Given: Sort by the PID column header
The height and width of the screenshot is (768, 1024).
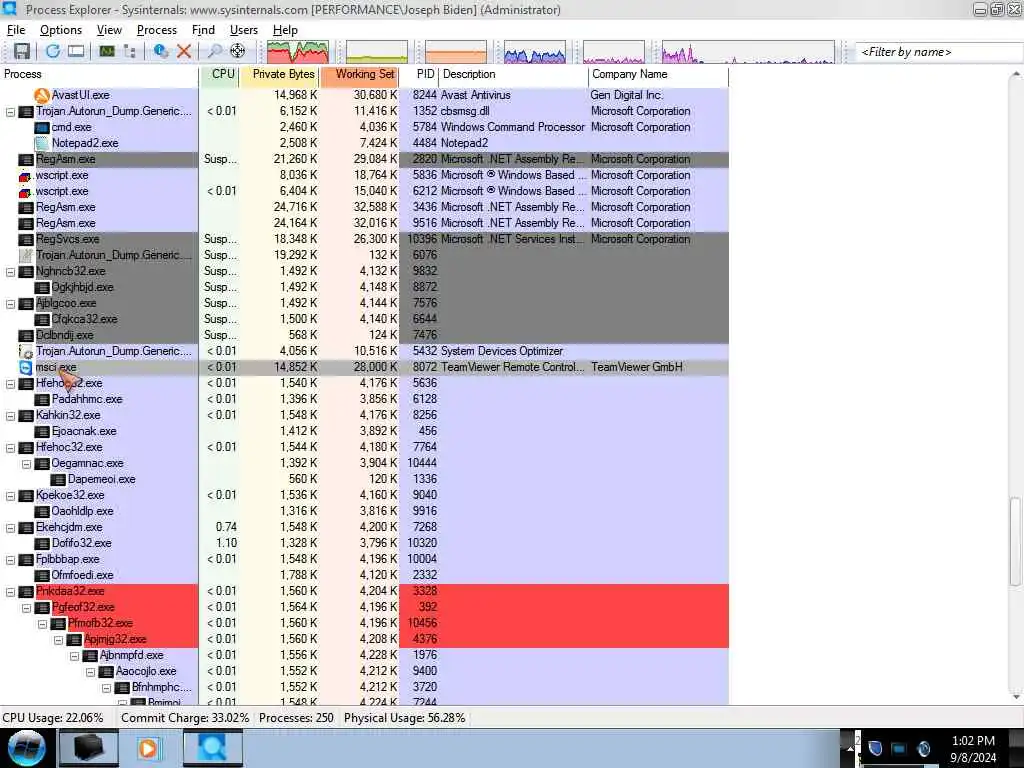Looking at the screenshot, I should [x=419, y=74].
